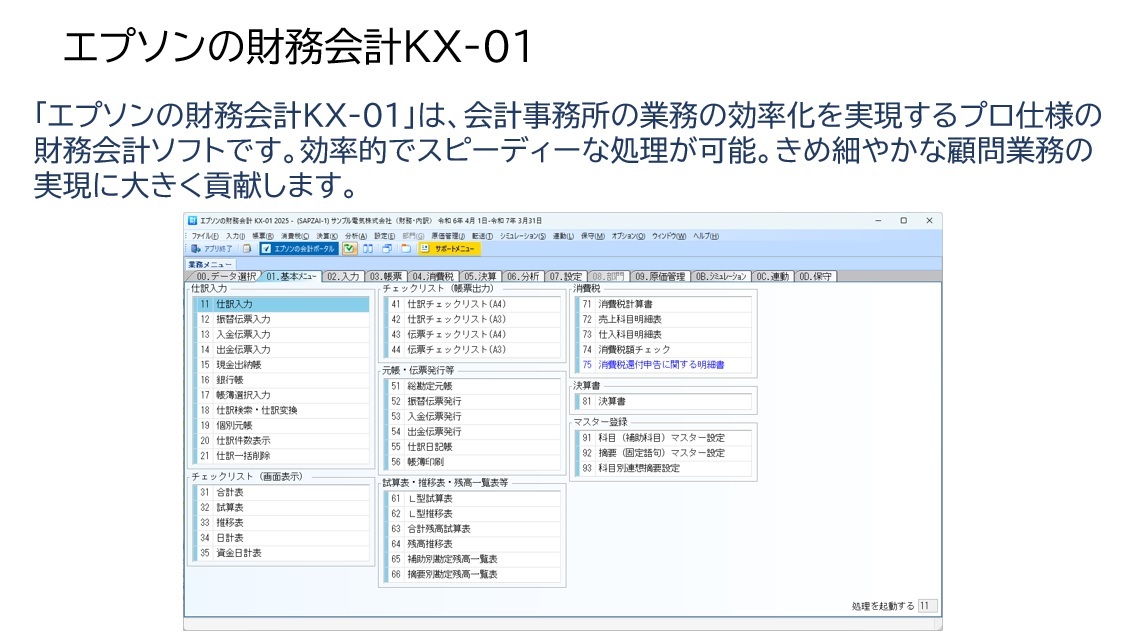Select 12 振替伝票入力

click(282, 319)
